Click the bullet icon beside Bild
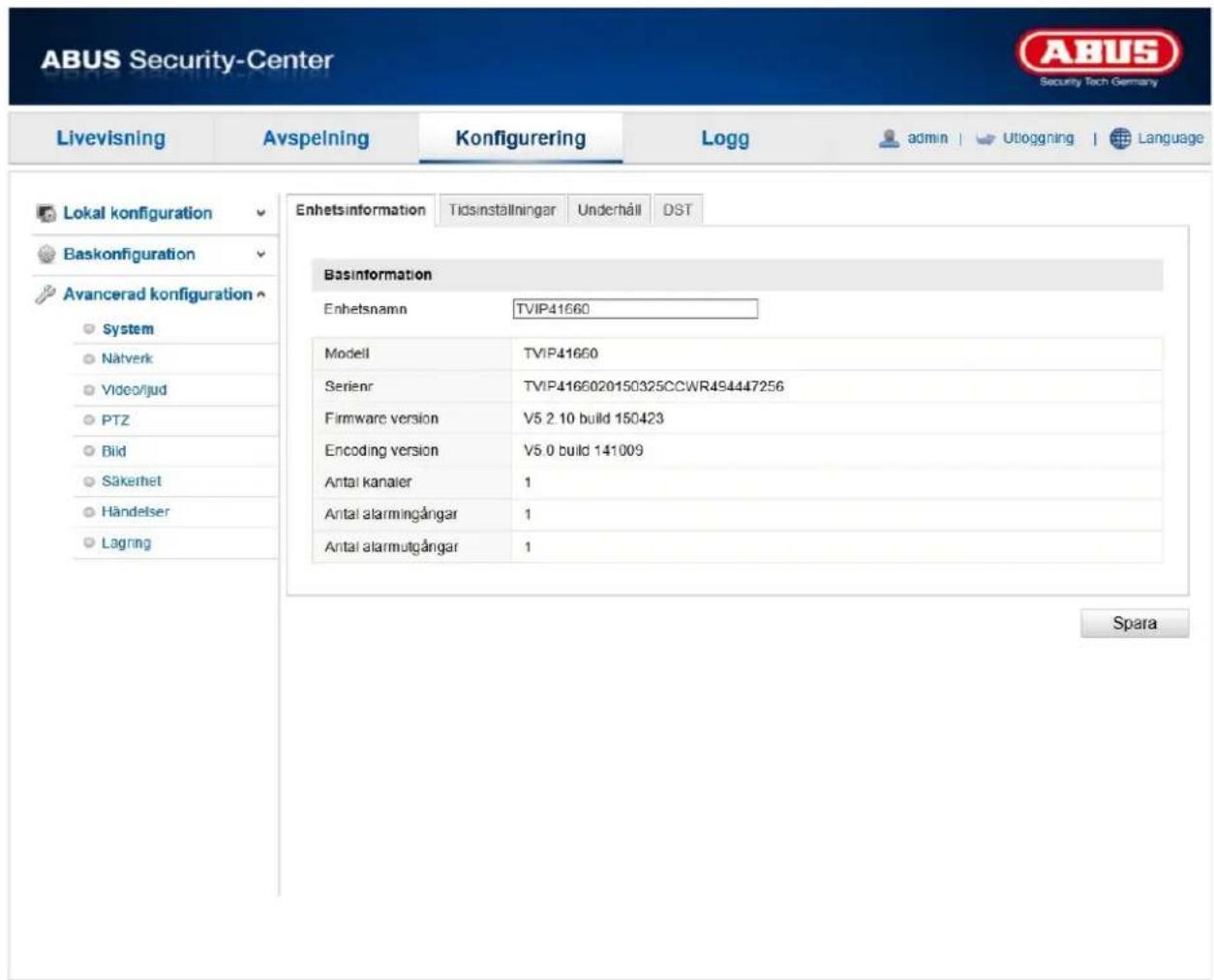The image size is (1214, 980). 89,450
